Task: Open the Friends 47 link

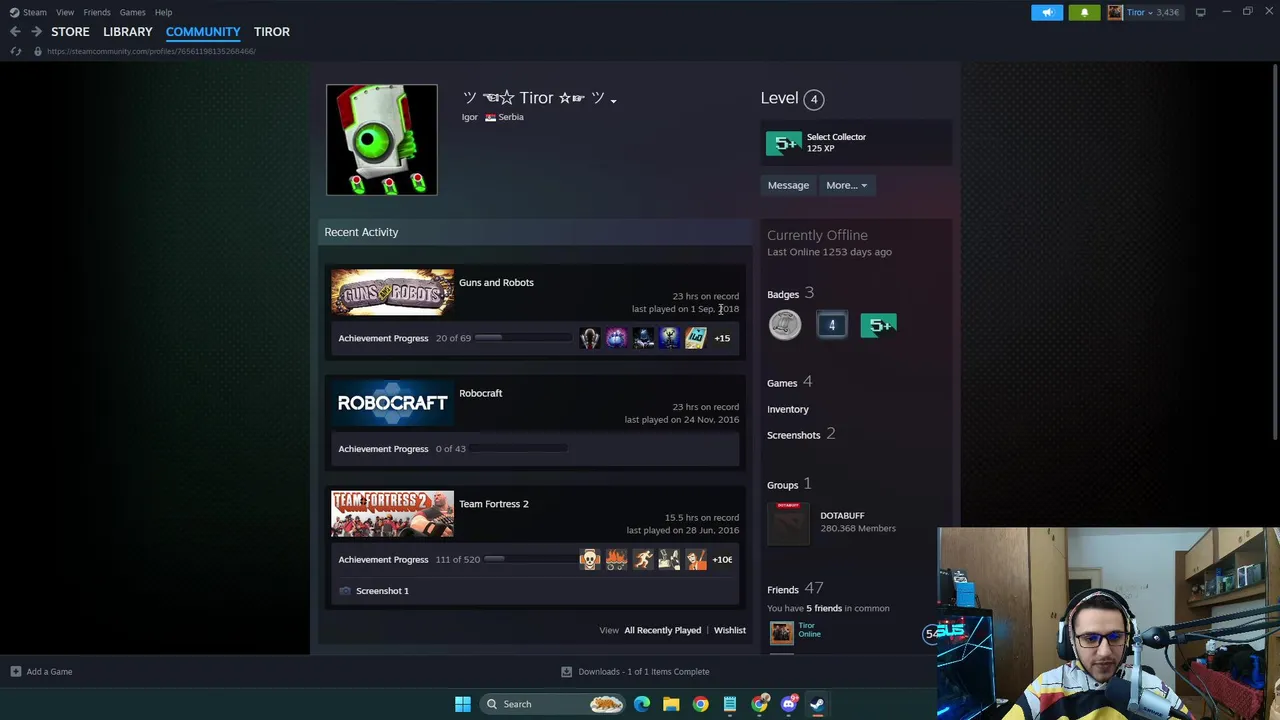Action: point(795,589)
